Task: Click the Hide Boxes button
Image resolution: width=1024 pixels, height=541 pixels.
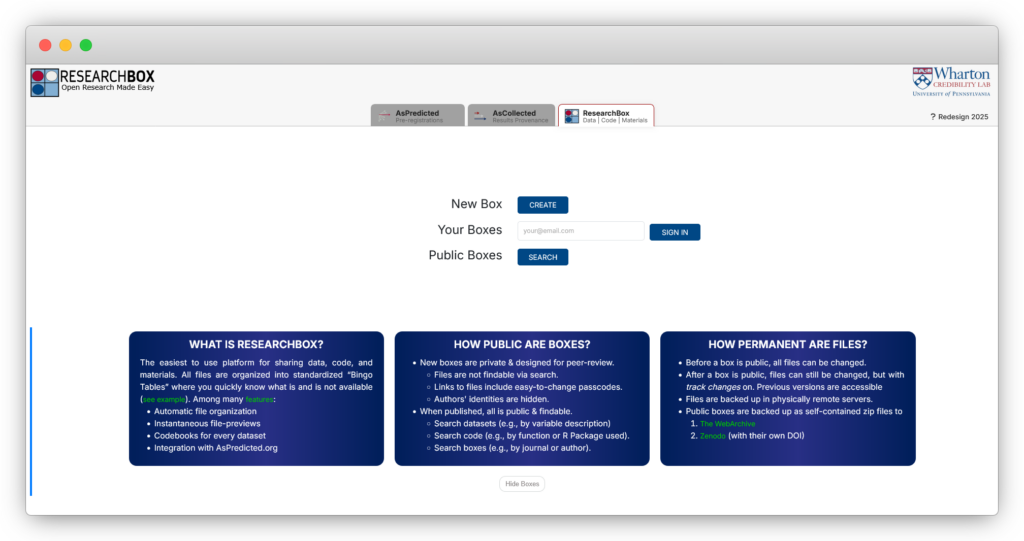Action: 522,484
